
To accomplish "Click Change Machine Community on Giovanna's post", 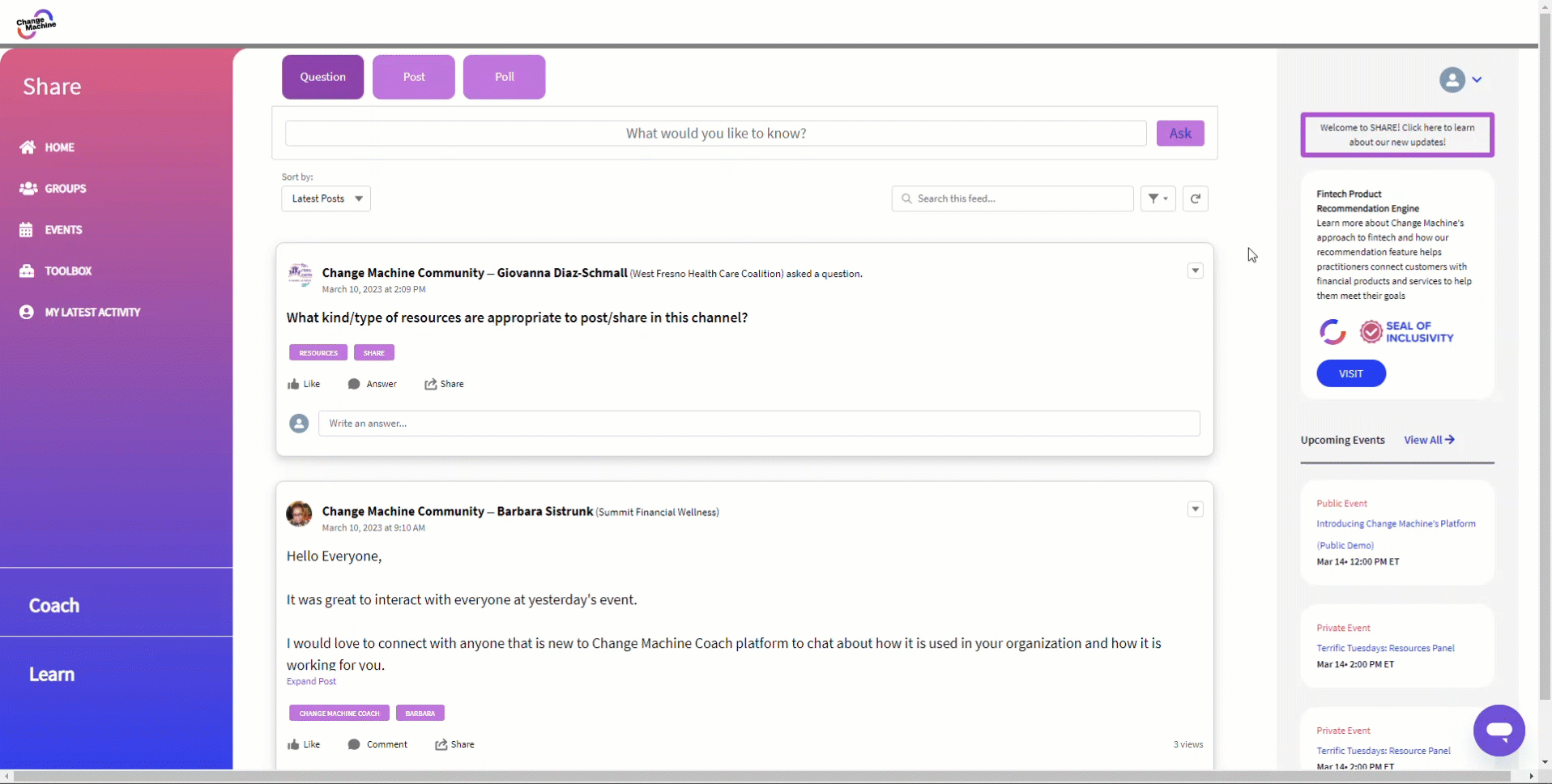I will click(403, 273).
